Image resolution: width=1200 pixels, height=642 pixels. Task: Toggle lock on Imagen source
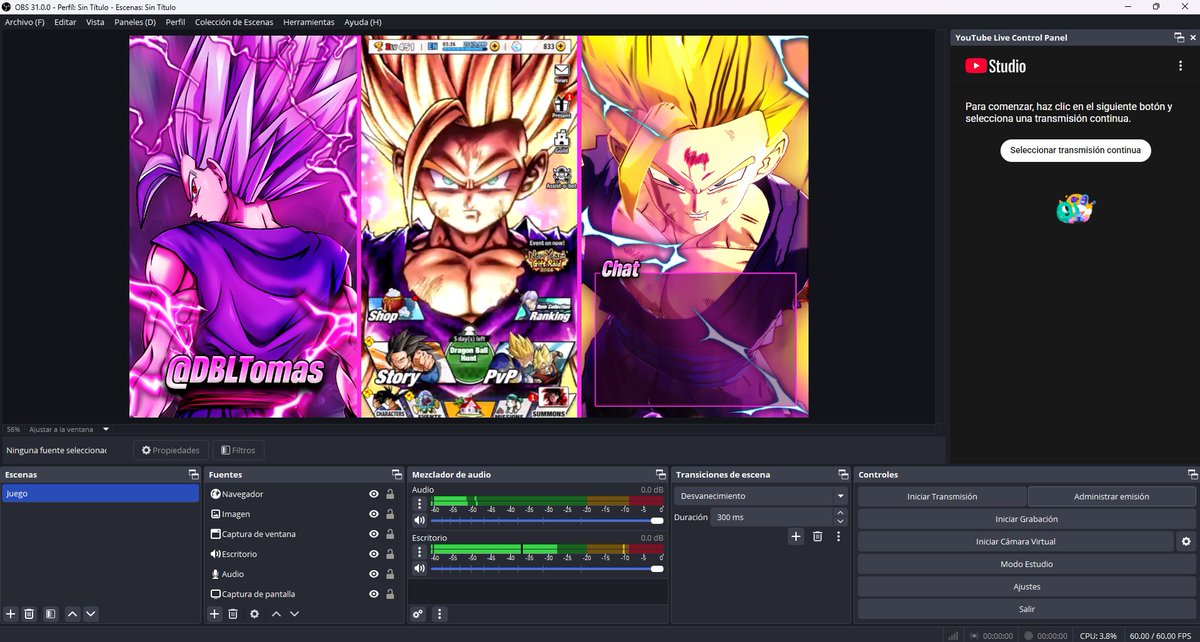390,514
